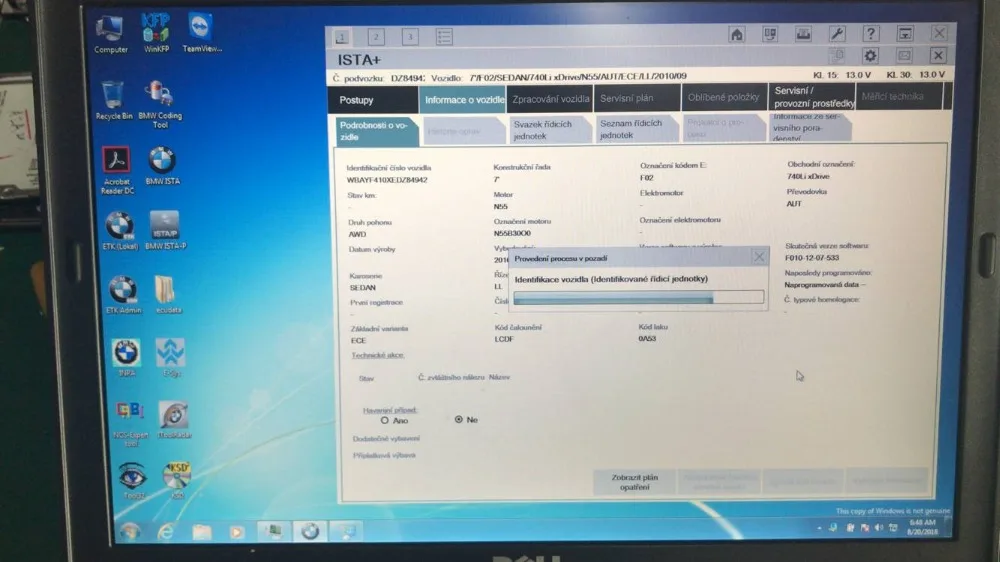The width and height of the screenshot is (1000, 562).
Task: Switch to ISTA+ session number 3
Action: 410,37
